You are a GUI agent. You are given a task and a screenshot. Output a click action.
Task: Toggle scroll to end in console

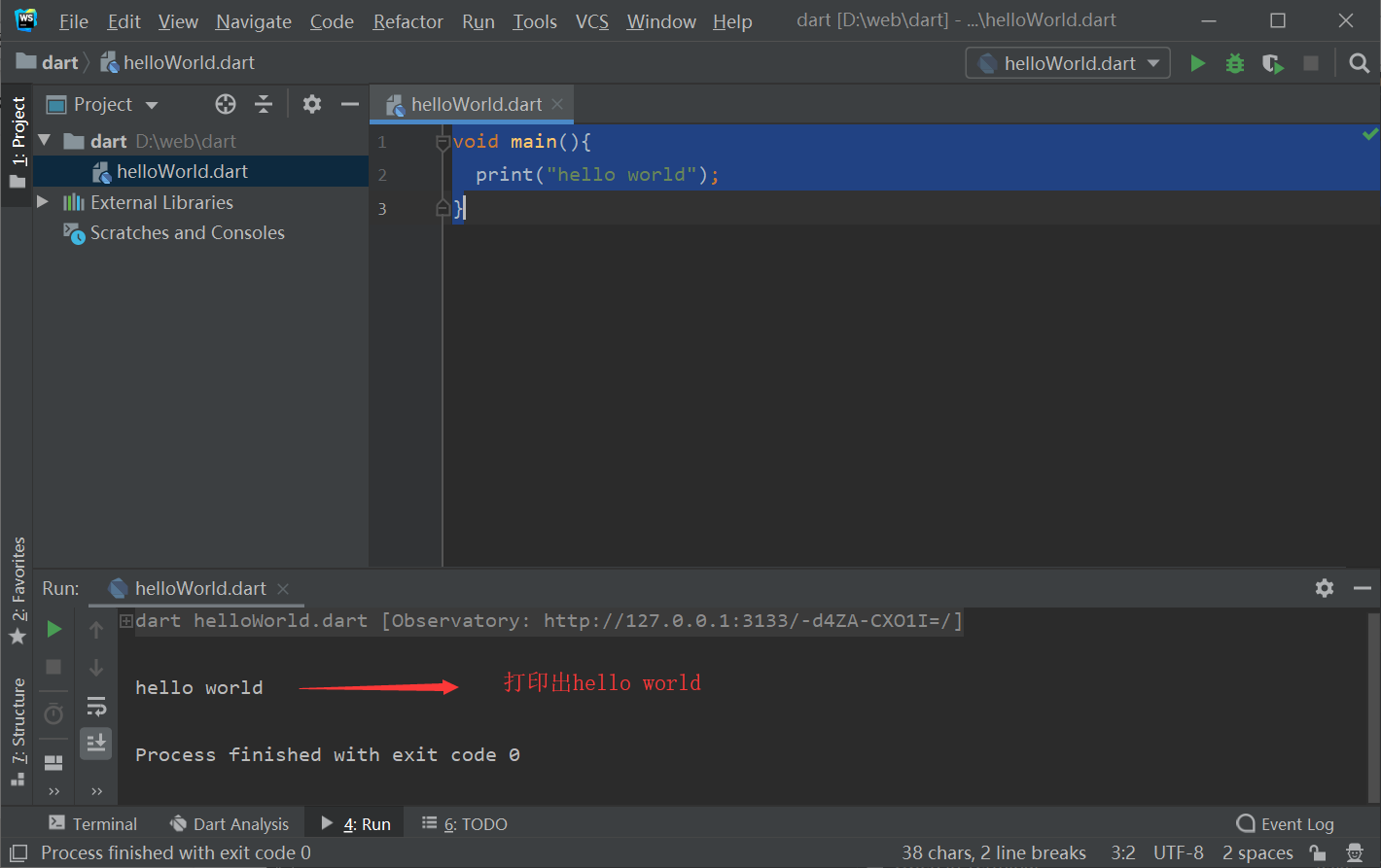point(95,743)
